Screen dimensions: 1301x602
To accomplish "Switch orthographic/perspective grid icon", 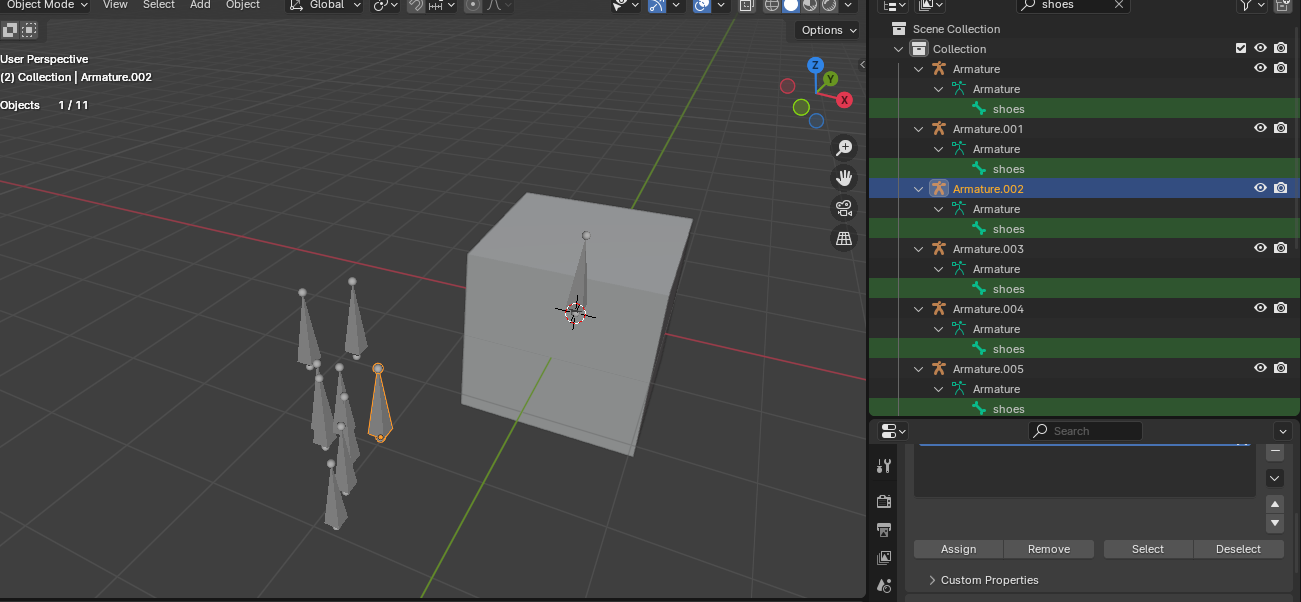I will pyautogui.click(x=845, y=238).
